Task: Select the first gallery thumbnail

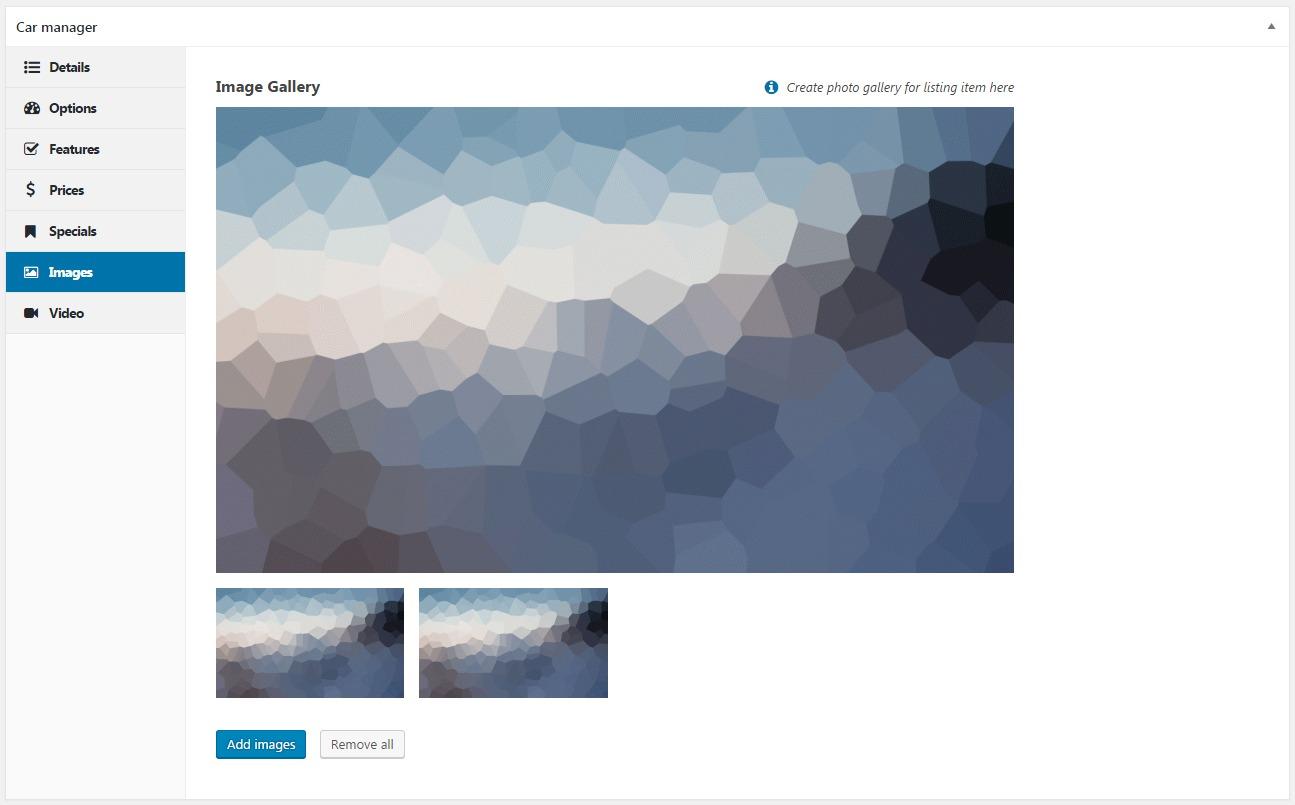Action: coord(310,643)
